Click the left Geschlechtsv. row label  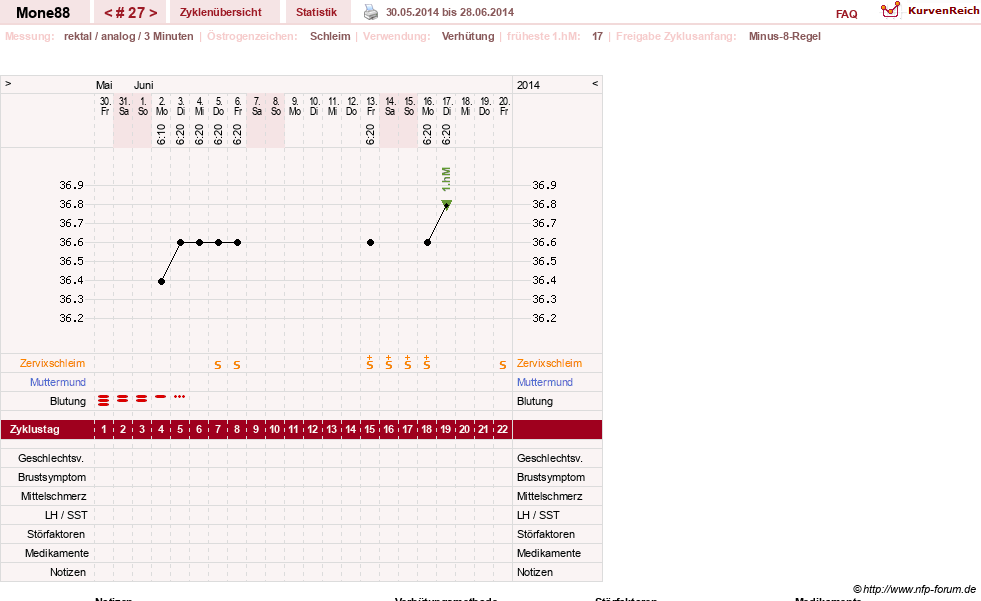tap(51, 458)
